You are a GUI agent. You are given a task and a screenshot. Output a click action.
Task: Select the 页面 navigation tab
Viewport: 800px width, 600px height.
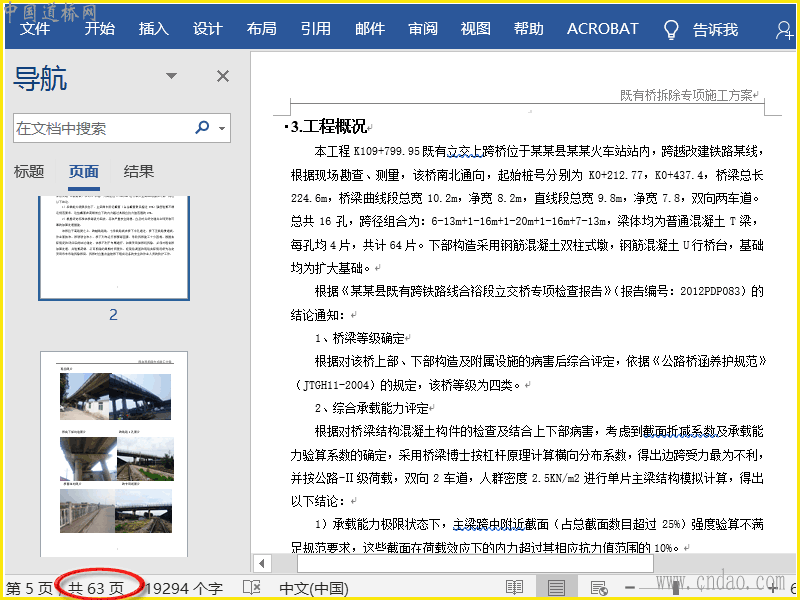click(84, 171)
